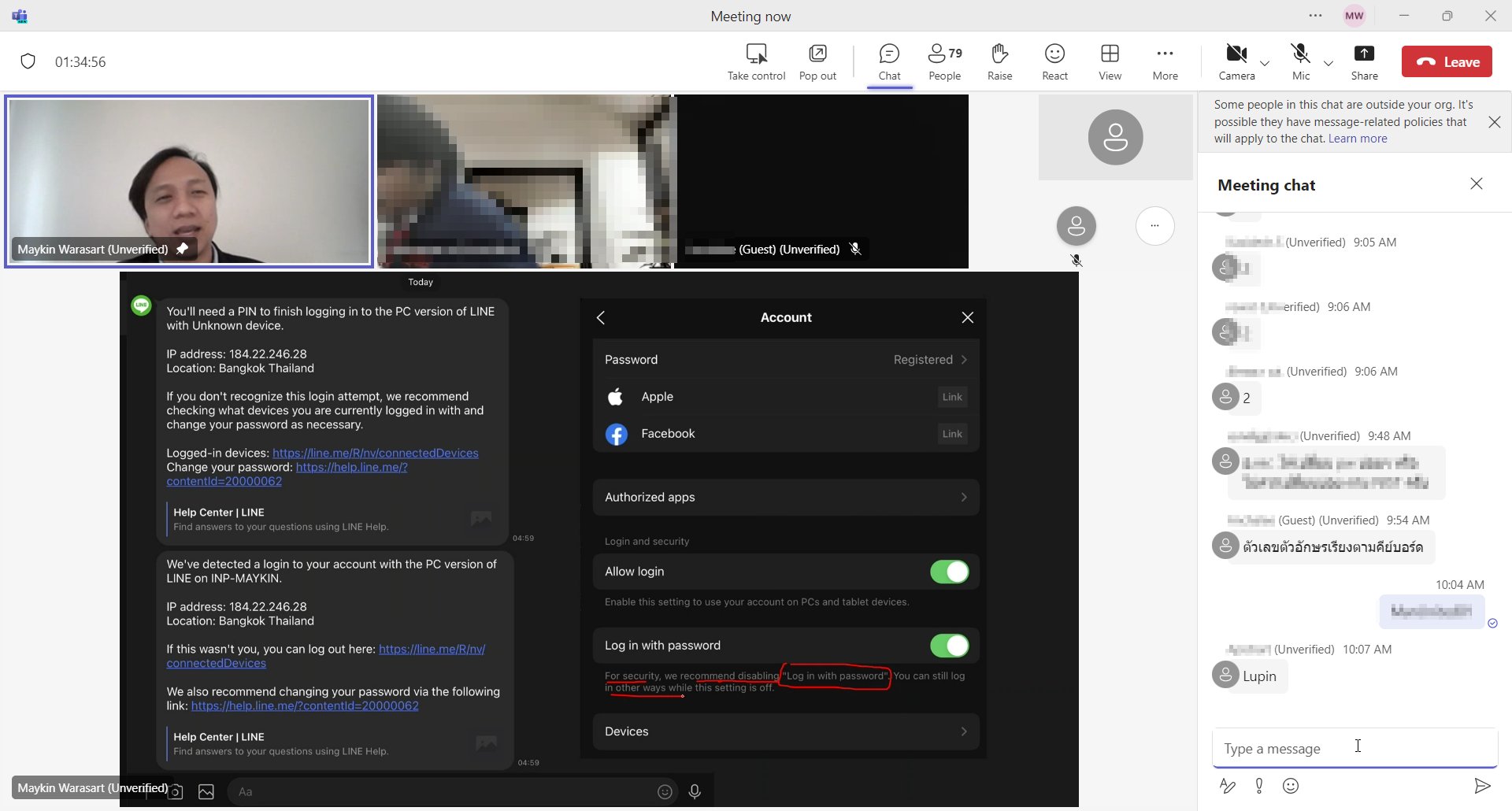Open emoji picker in message compose box

(x=1291, y=786)
